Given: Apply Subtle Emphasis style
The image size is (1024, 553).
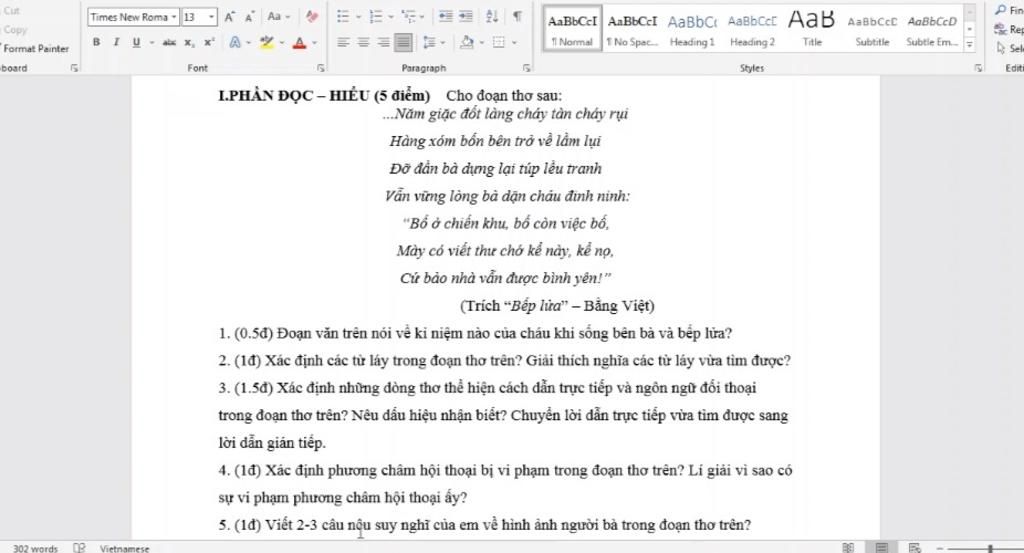Looking at the screenshot, I should pos(932,29).
